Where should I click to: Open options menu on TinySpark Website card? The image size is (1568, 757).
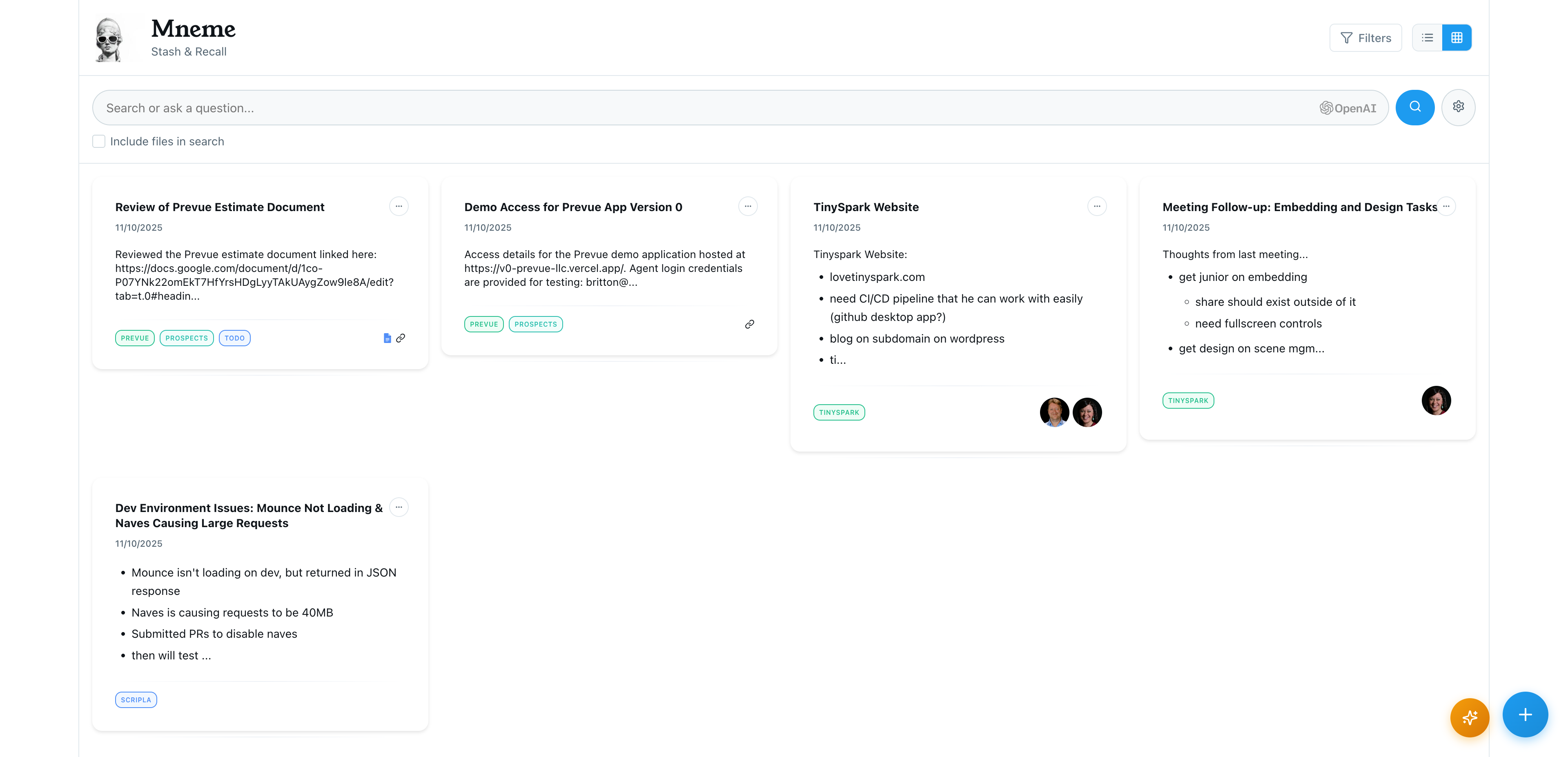tap(1096, 206)
